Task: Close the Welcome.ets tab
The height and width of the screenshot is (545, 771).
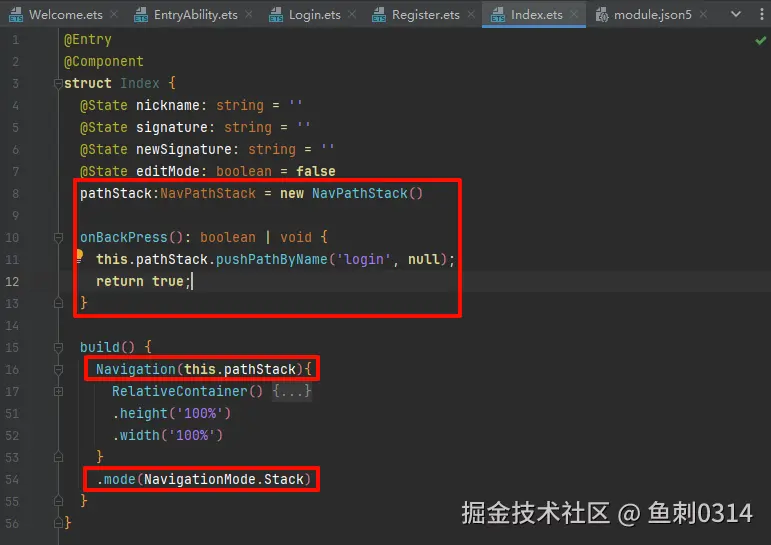Action: pos(114,14)
